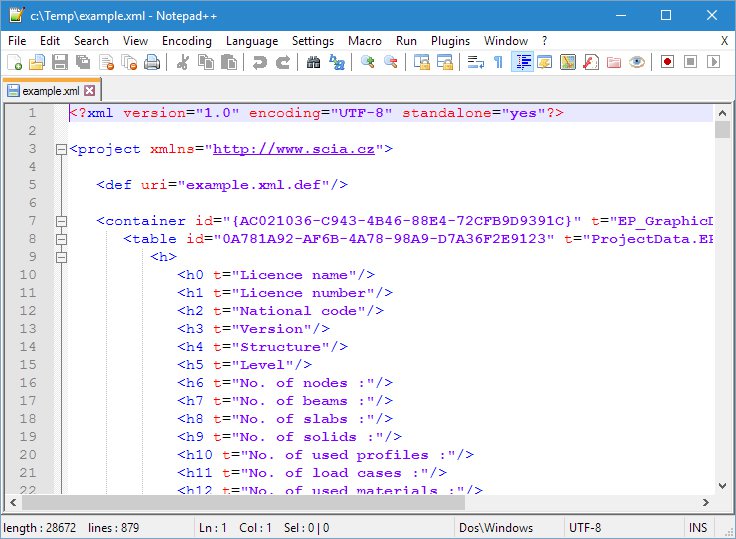
Task: Toggle show all characters pilcrow icon
Action: [498, 62]
